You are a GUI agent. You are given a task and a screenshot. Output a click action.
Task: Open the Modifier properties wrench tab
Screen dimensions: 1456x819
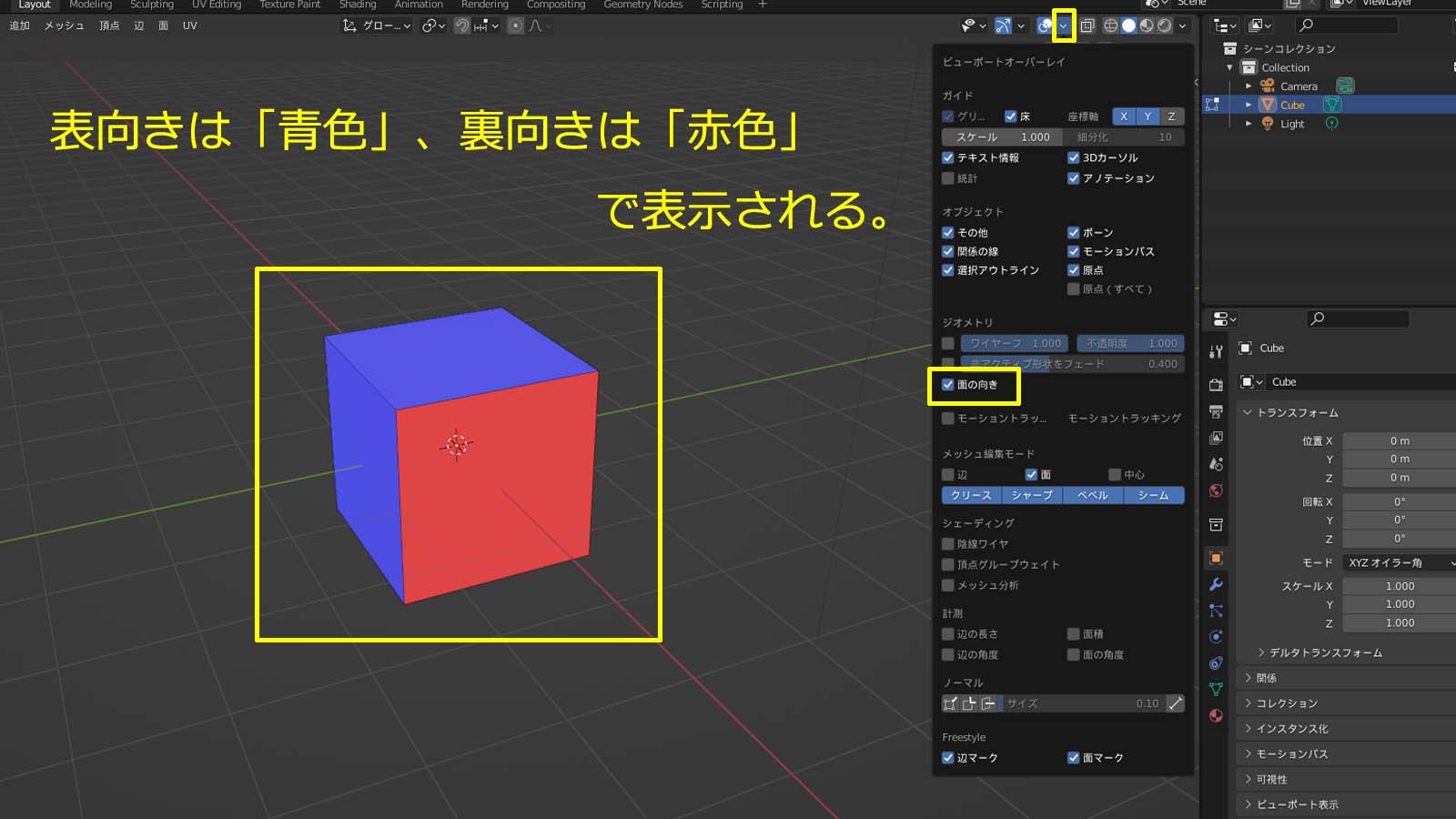click(x=1216, y=584)
